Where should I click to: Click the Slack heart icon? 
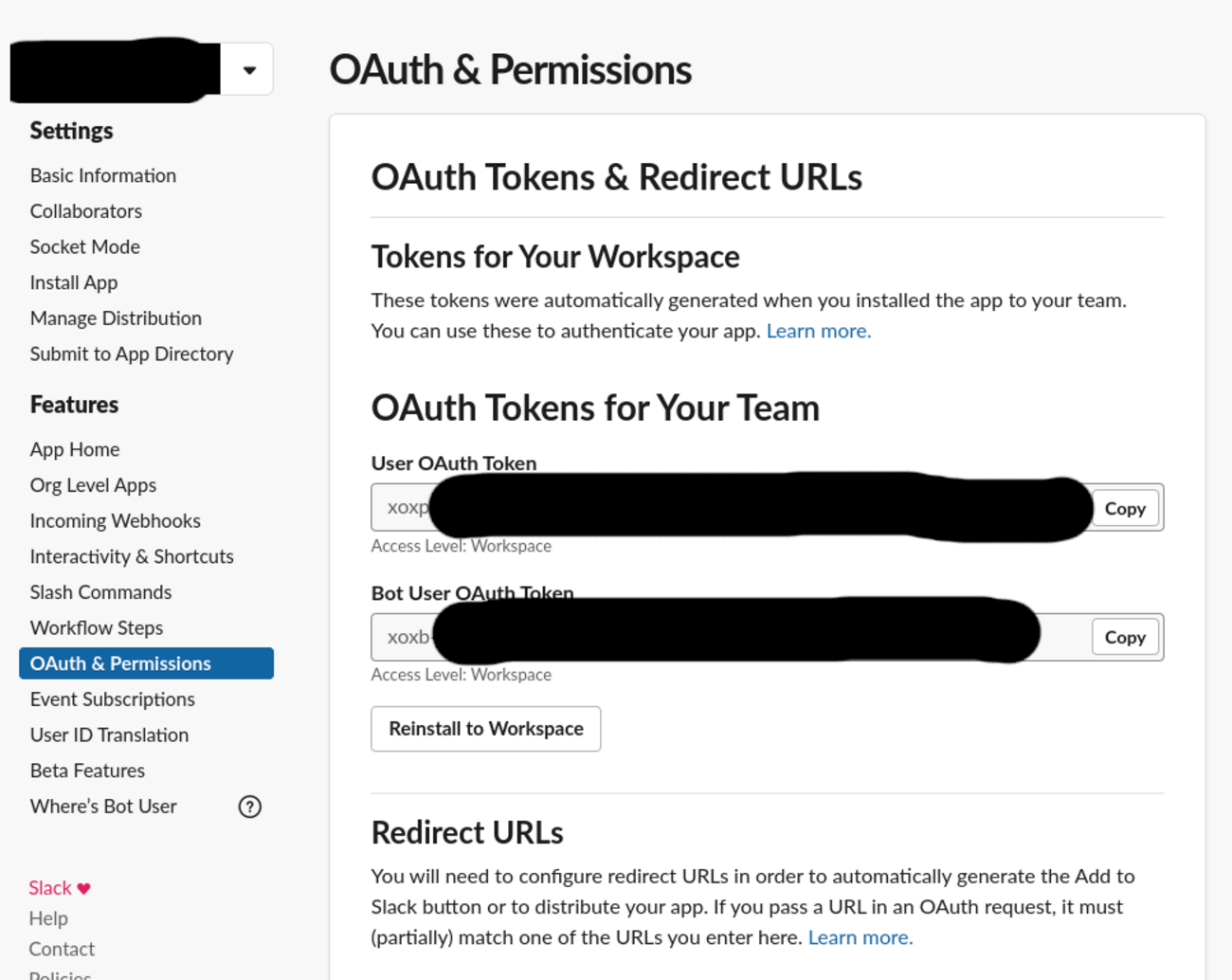tap(84, 888)
